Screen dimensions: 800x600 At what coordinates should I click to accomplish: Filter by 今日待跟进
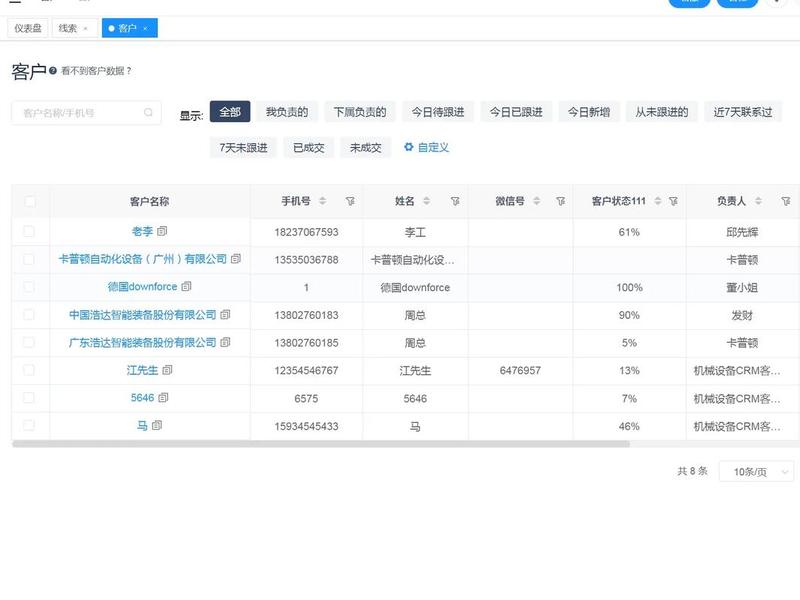[438, 112]
